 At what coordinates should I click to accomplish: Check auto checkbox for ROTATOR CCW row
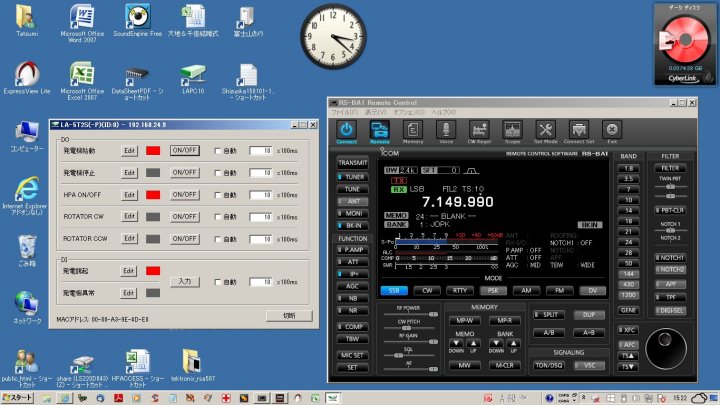coord(218,241)
